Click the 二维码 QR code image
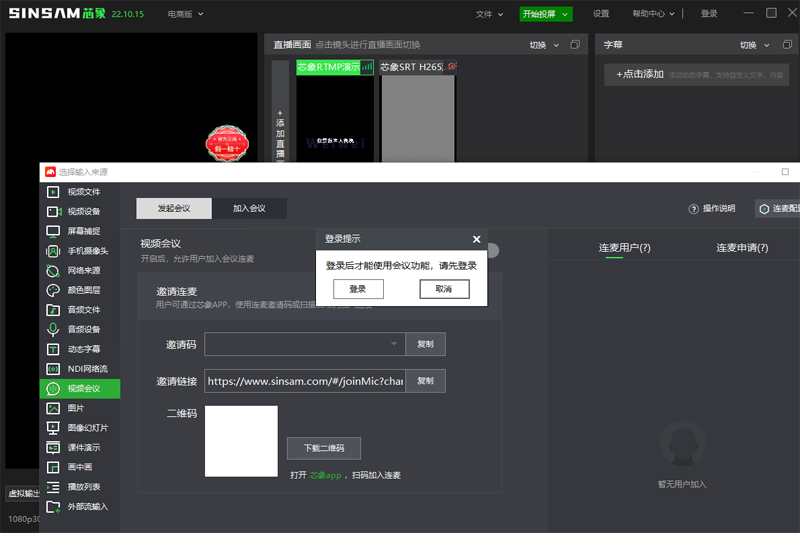This screenshot has width=800, height=533. (x=241, y=441)
